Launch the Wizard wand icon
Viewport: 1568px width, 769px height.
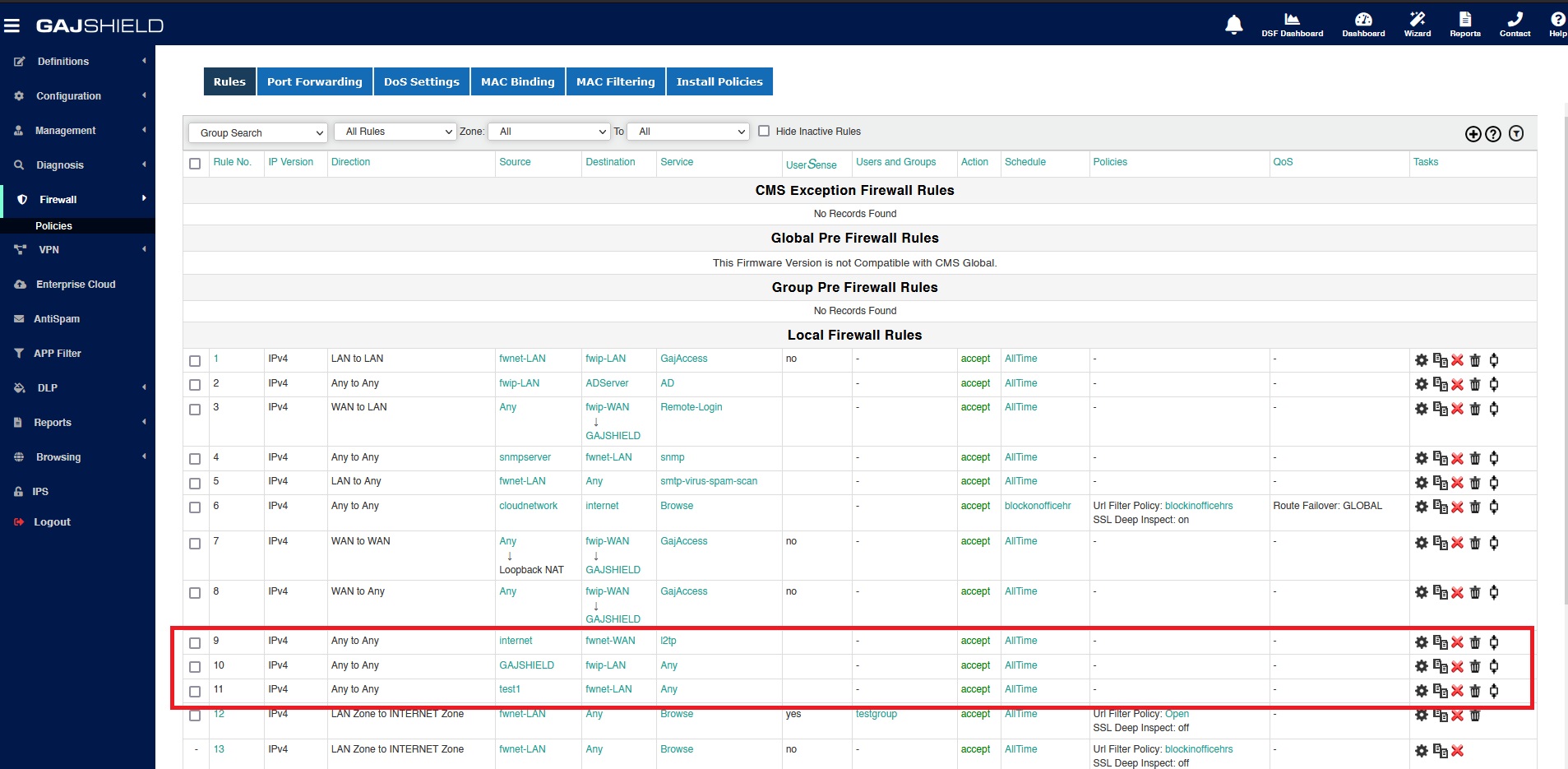pyautogui.click(x=1418, y=25)
